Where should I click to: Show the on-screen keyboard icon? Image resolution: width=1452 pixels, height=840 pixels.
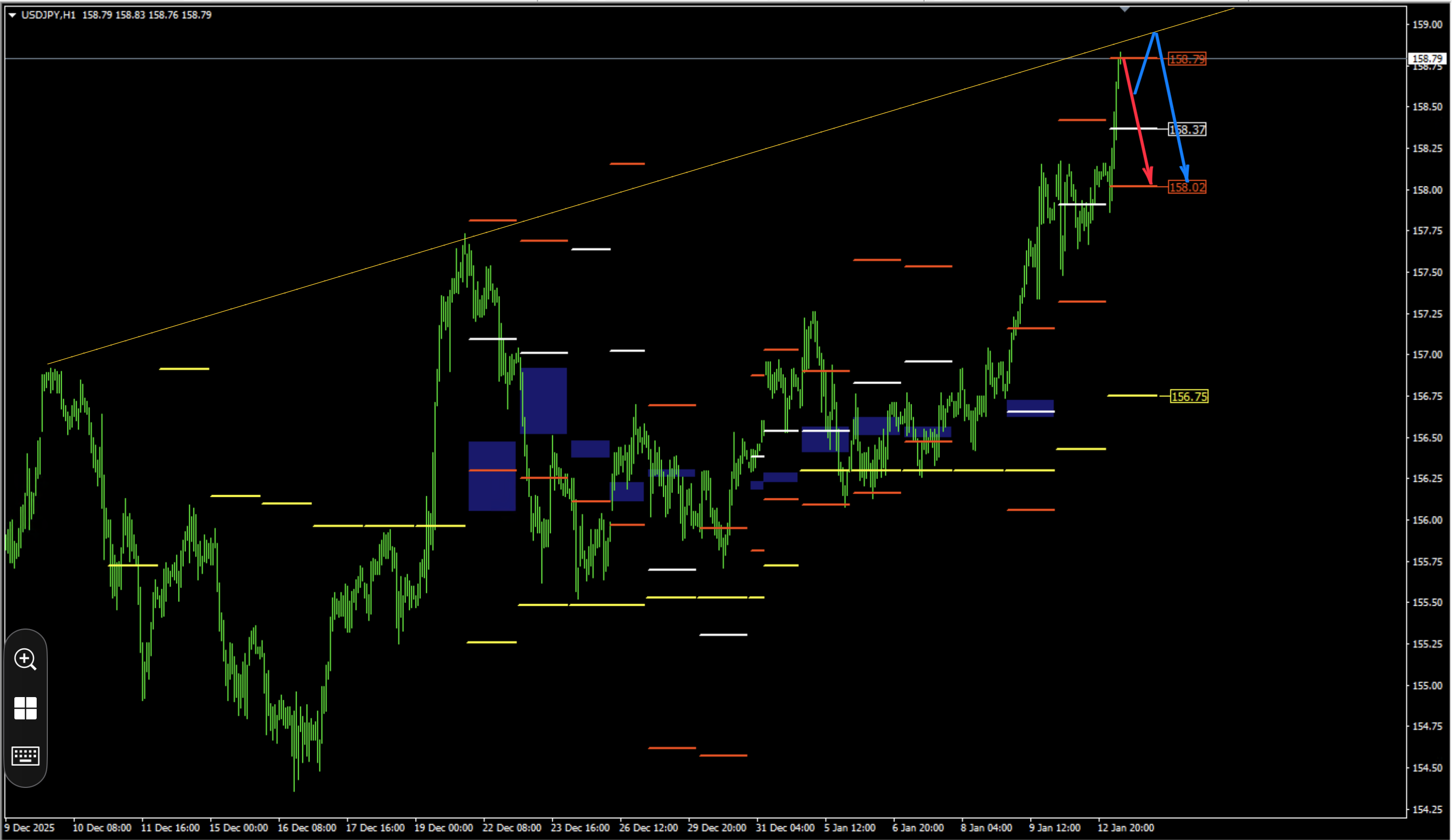point(26,756)
